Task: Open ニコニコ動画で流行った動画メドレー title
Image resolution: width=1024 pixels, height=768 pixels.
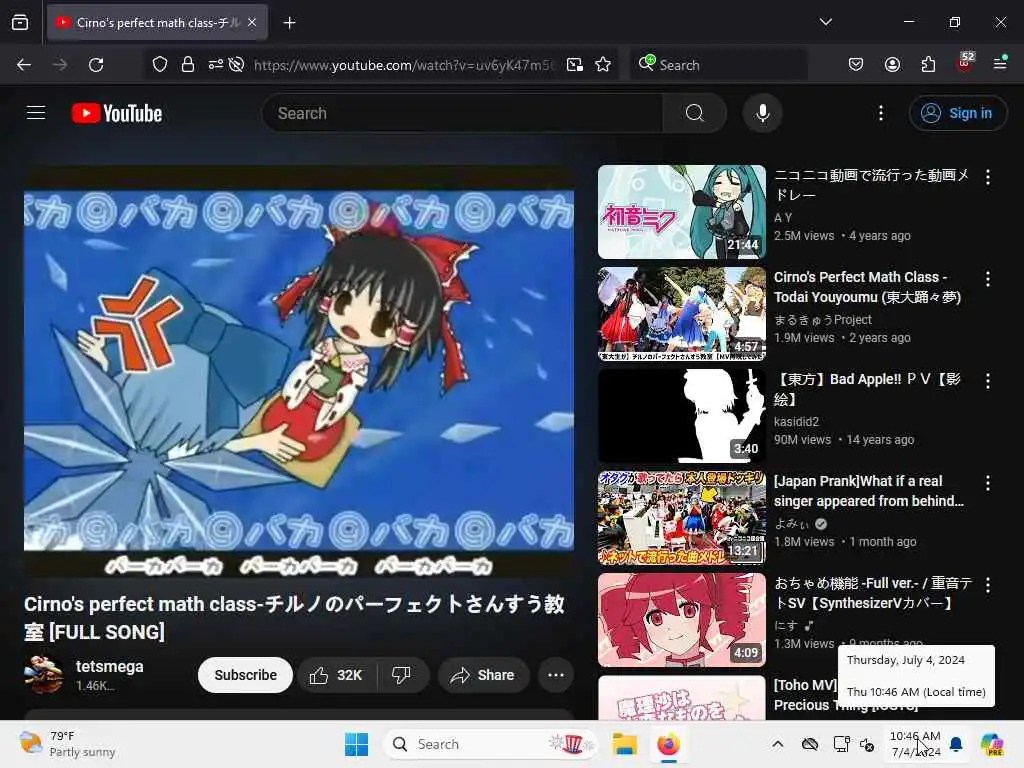Action: click(871, 185)
